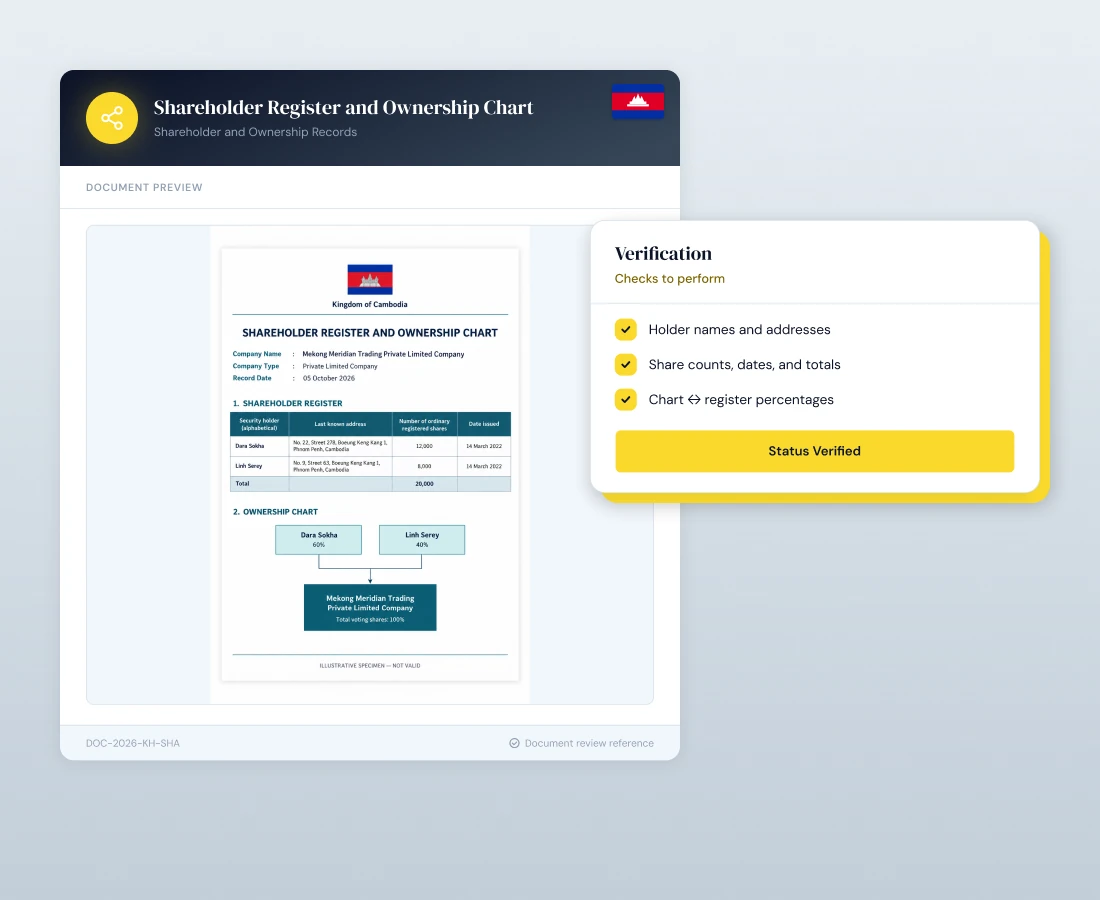The width and height of the screenshot is (1100, 900).
Task: Open the shareholder register document thumbnail
Action: (370, 464)
